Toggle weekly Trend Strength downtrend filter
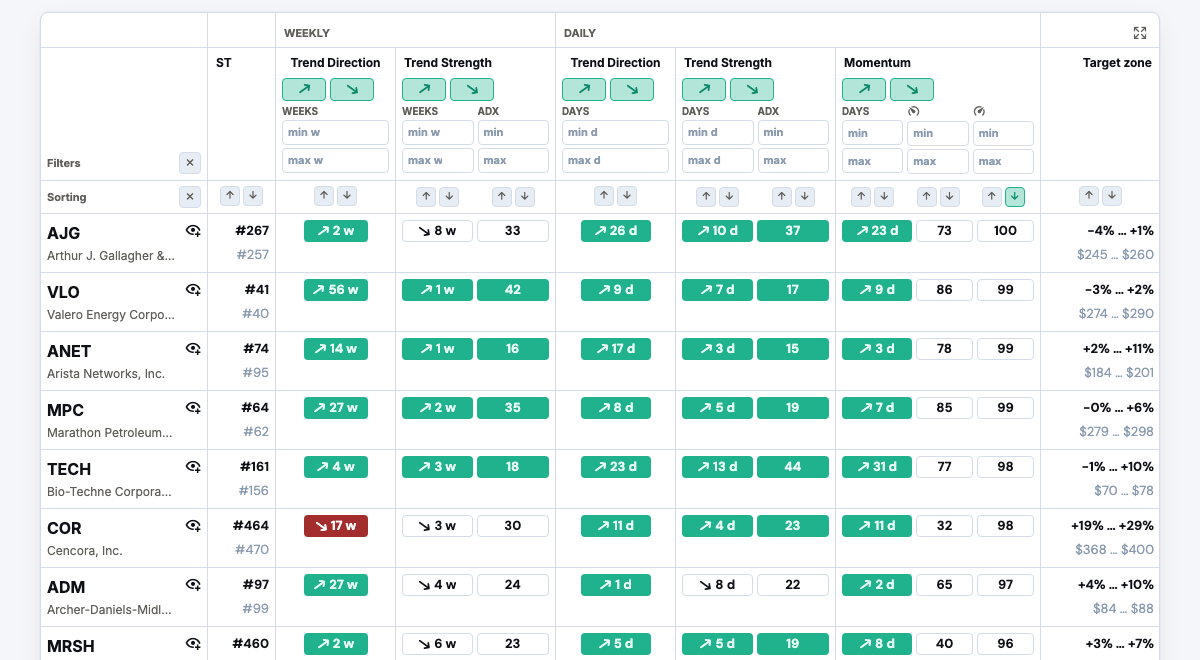Viewport: 1200px width, 660px height. pyautogui.click(x=472, y=90)
